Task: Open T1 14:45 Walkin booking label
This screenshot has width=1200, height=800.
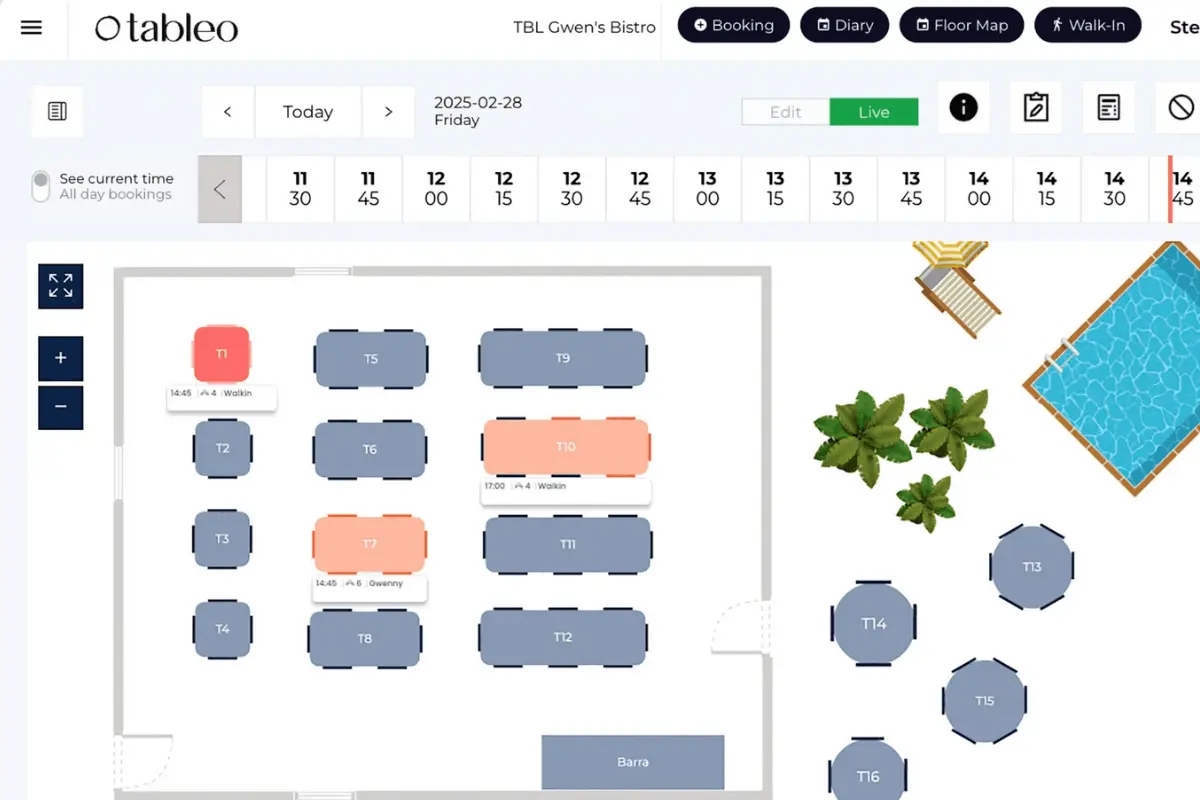Action: point(222,397)
